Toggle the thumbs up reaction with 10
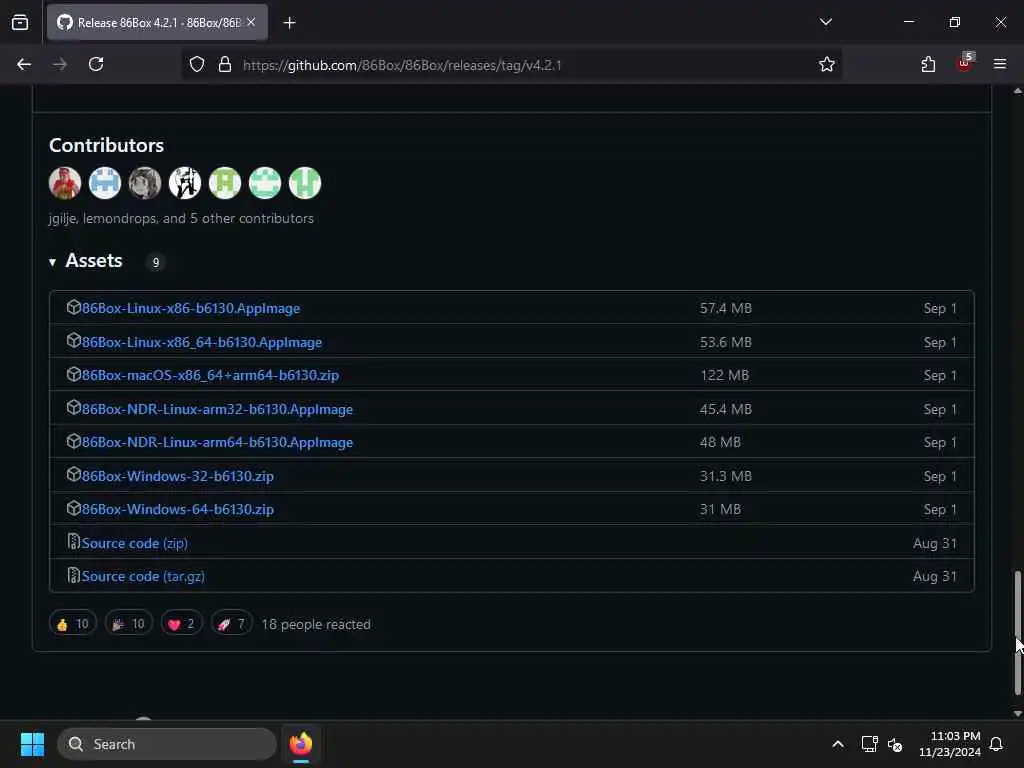Screen dimensions: 1024x768 click(72, 624)
